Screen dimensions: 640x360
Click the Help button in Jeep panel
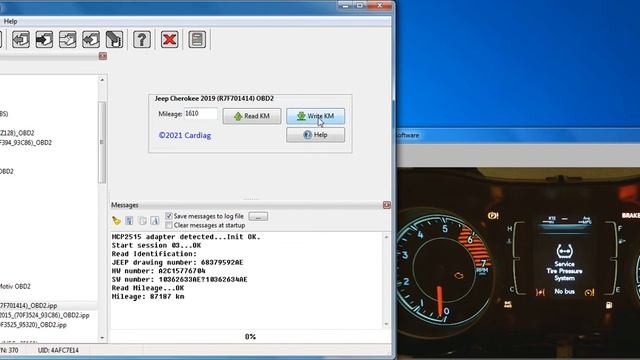coord(316,135)
